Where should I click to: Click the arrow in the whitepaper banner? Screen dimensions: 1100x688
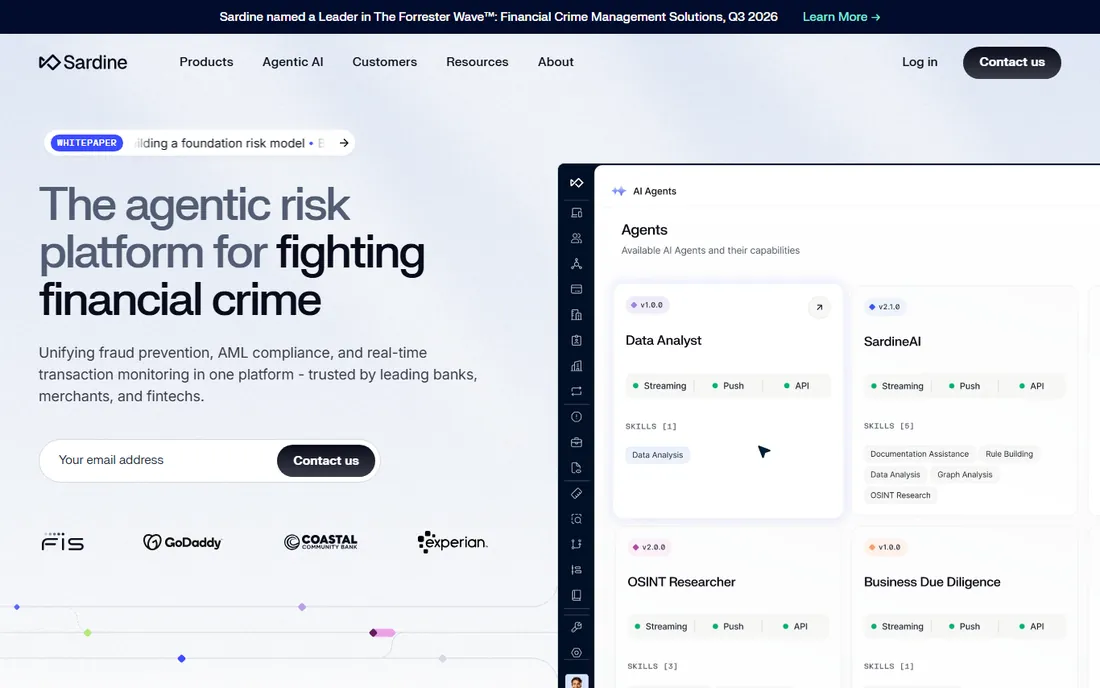pos(344,143)
